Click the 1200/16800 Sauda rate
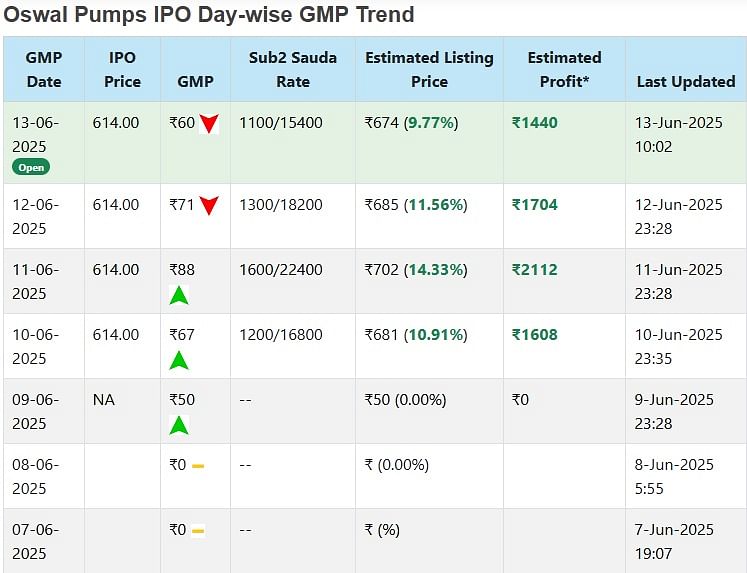Image resolution: width=747 pixels, height=573 pixels. pyautogui.click(x=281, y=335)
